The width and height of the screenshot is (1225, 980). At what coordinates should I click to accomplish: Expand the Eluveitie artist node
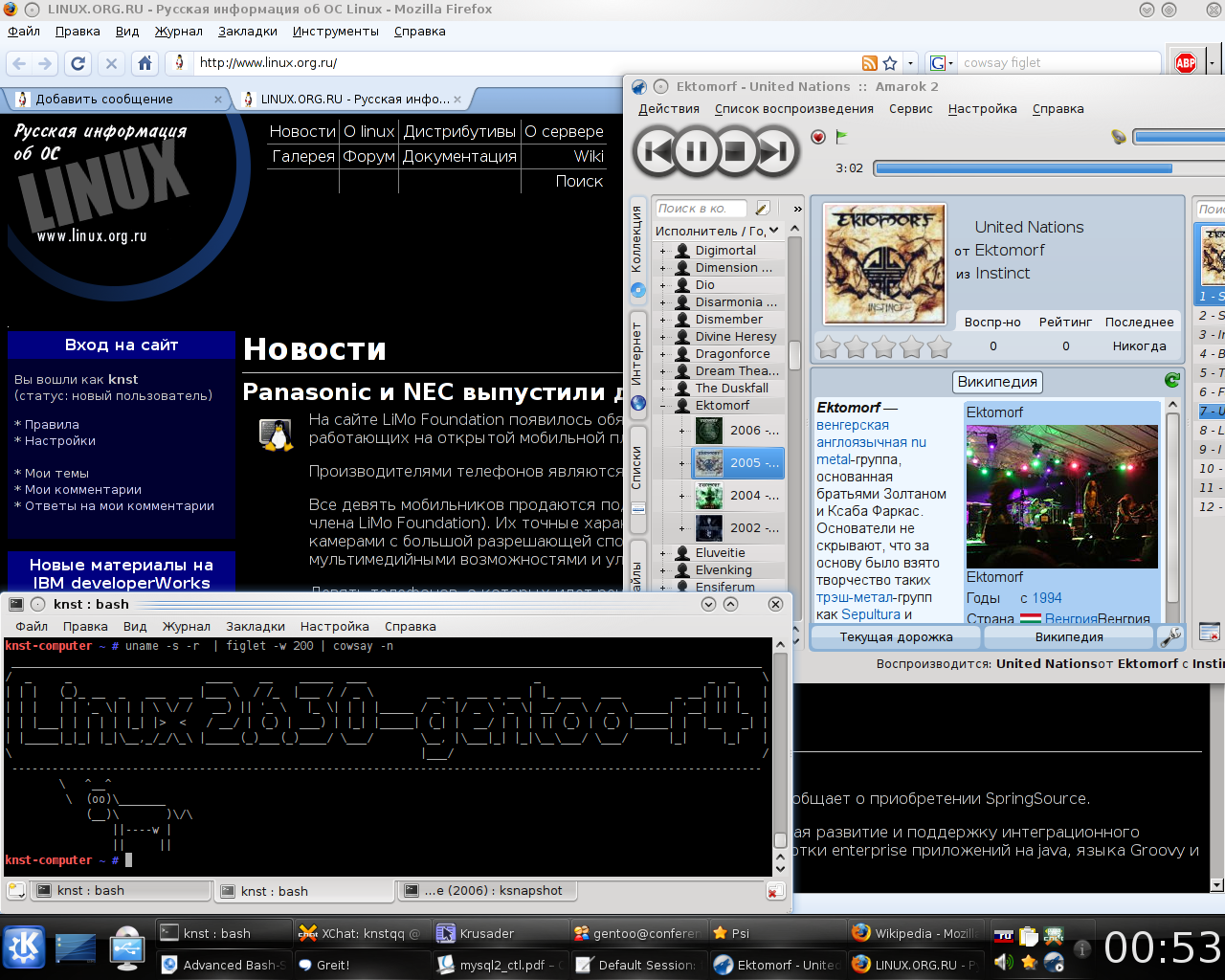point(661,553)
